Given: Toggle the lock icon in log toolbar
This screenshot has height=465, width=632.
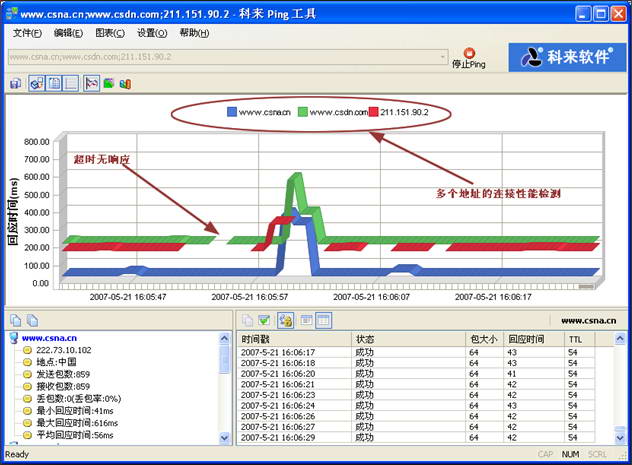Looking at the screenshot, I should point(285,320).
